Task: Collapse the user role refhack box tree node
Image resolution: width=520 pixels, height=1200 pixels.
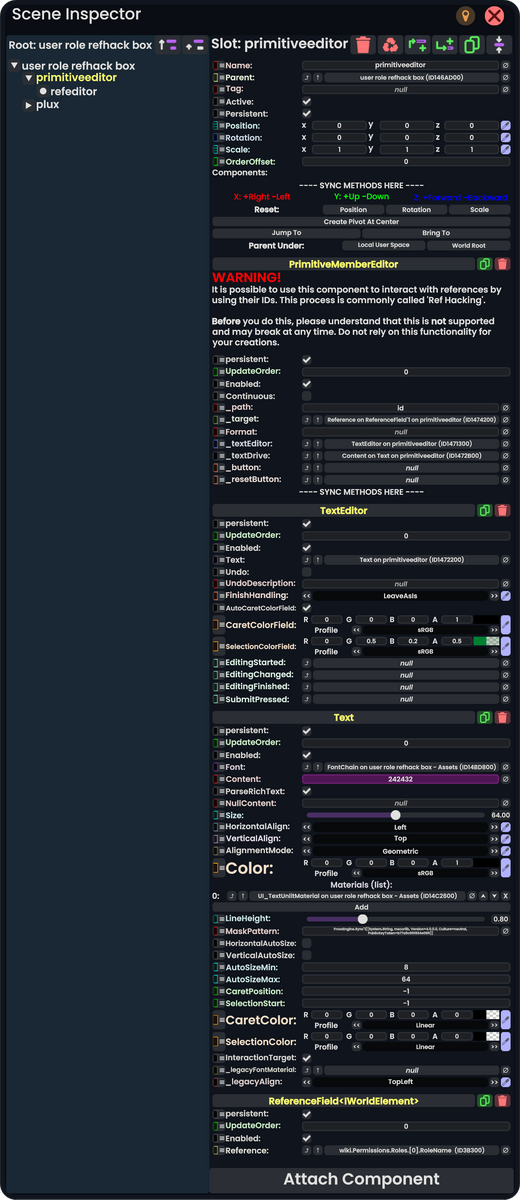Action: pos(14,66)
